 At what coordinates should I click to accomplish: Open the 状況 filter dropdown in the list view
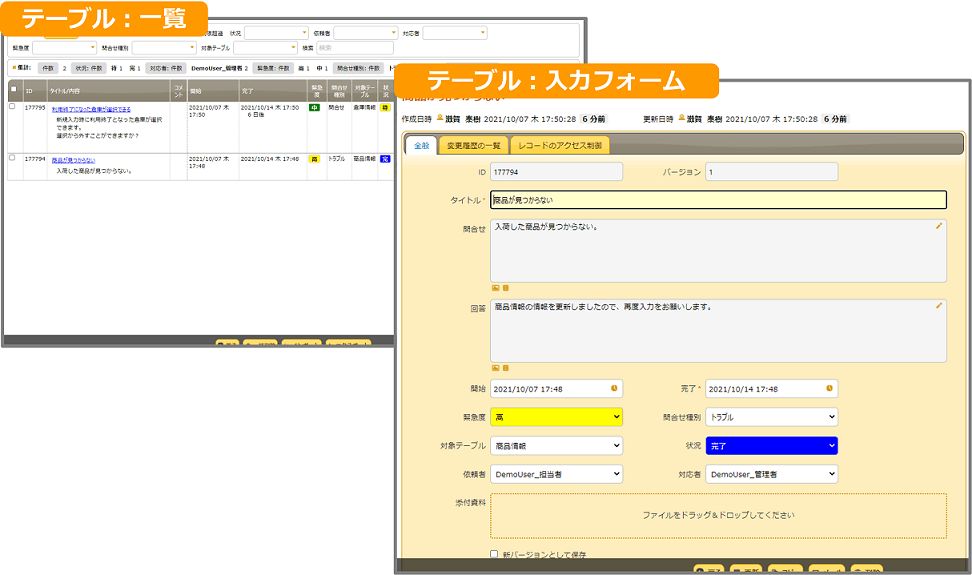(x=276, y=33)
